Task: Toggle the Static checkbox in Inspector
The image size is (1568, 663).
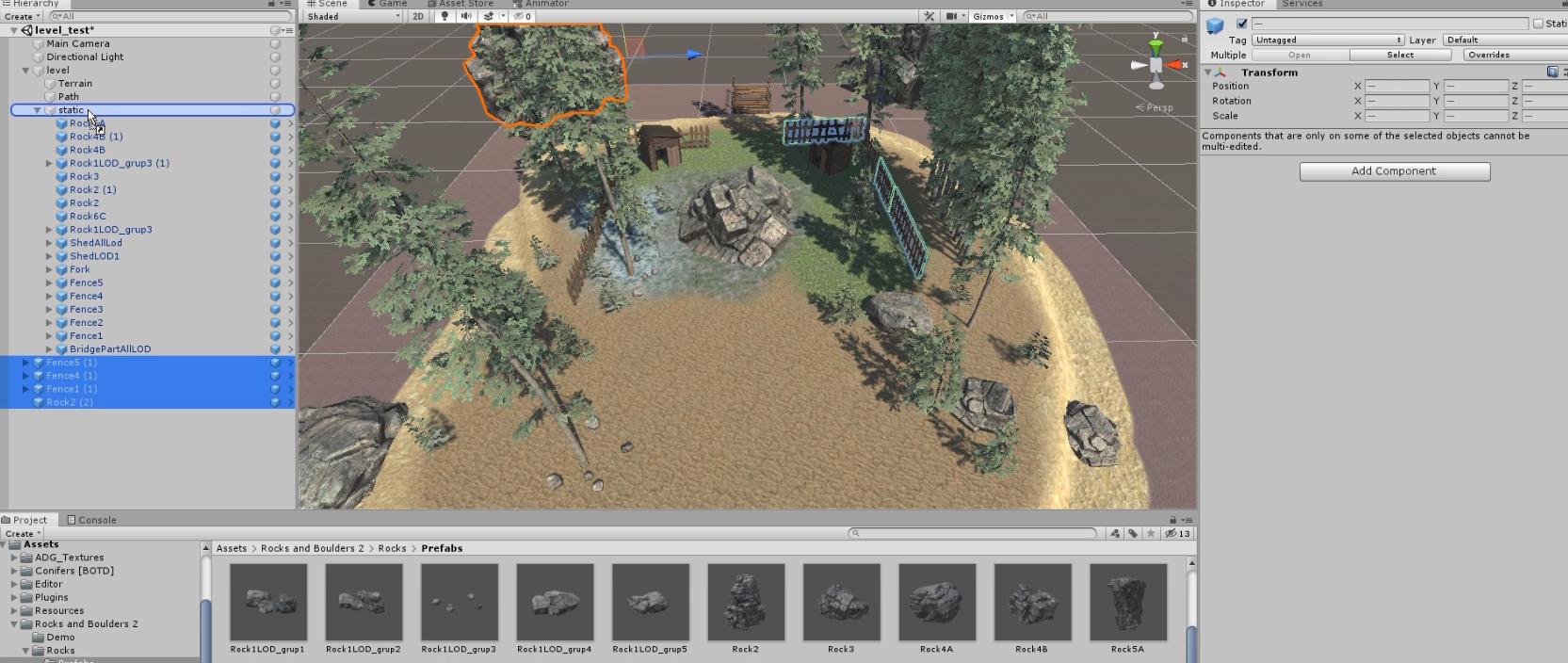Action: (x=1538, y=24)
